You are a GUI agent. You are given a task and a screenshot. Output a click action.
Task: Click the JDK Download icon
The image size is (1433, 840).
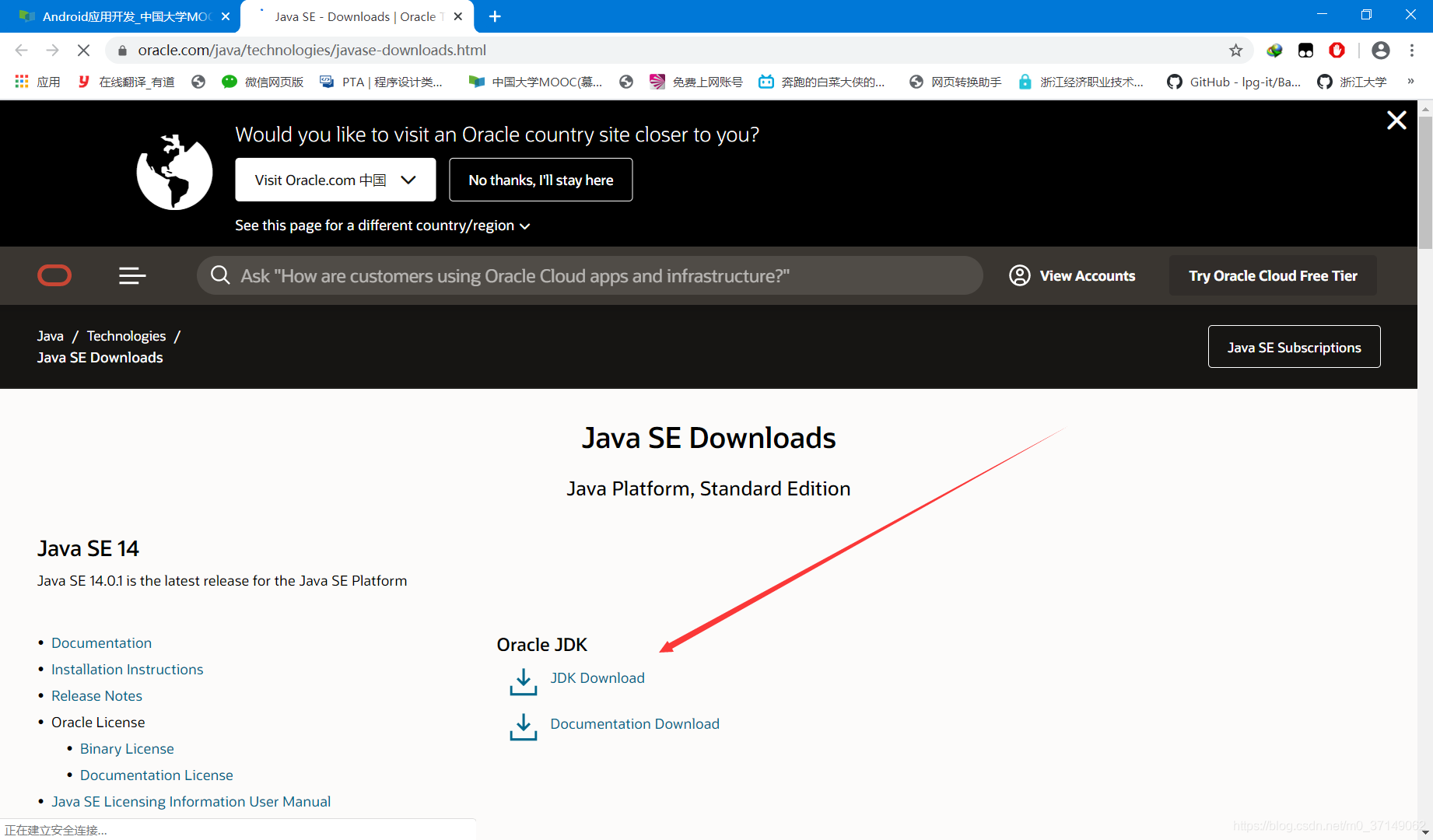[522, 681]
